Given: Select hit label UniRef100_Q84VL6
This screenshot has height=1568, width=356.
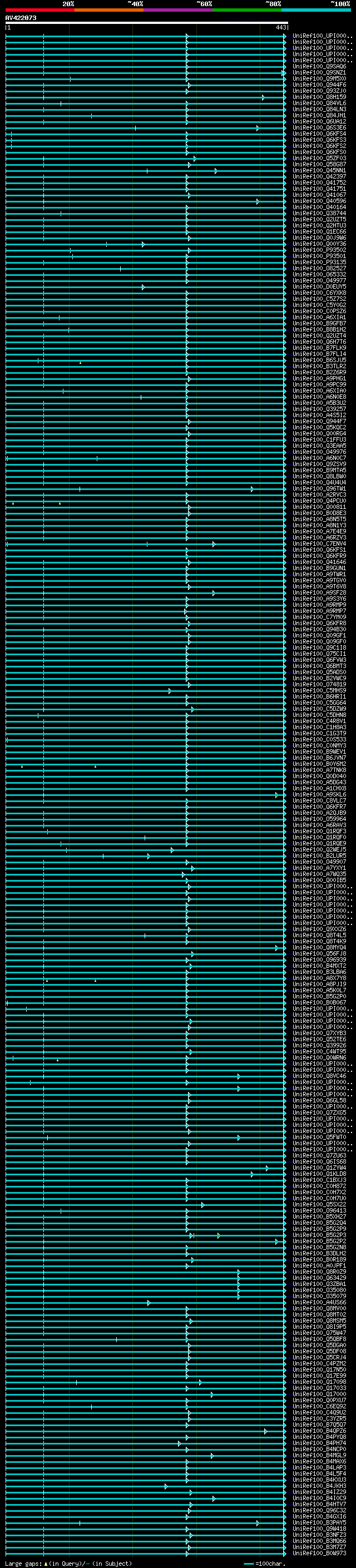Looking at the screenshot, I should [x=319, y=103].
